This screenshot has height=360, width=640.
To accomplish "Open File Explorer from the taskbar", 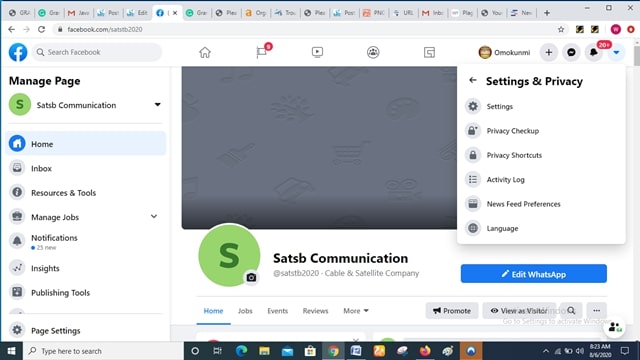I will (264, 351).
